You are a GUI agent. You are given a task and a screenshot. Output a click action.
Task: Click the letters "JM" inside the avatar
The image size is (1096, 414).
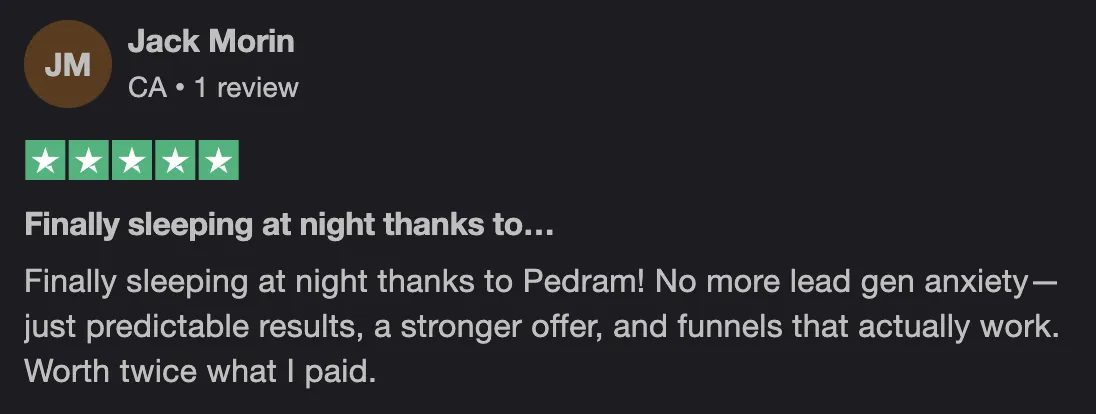[x=68, y=65]
